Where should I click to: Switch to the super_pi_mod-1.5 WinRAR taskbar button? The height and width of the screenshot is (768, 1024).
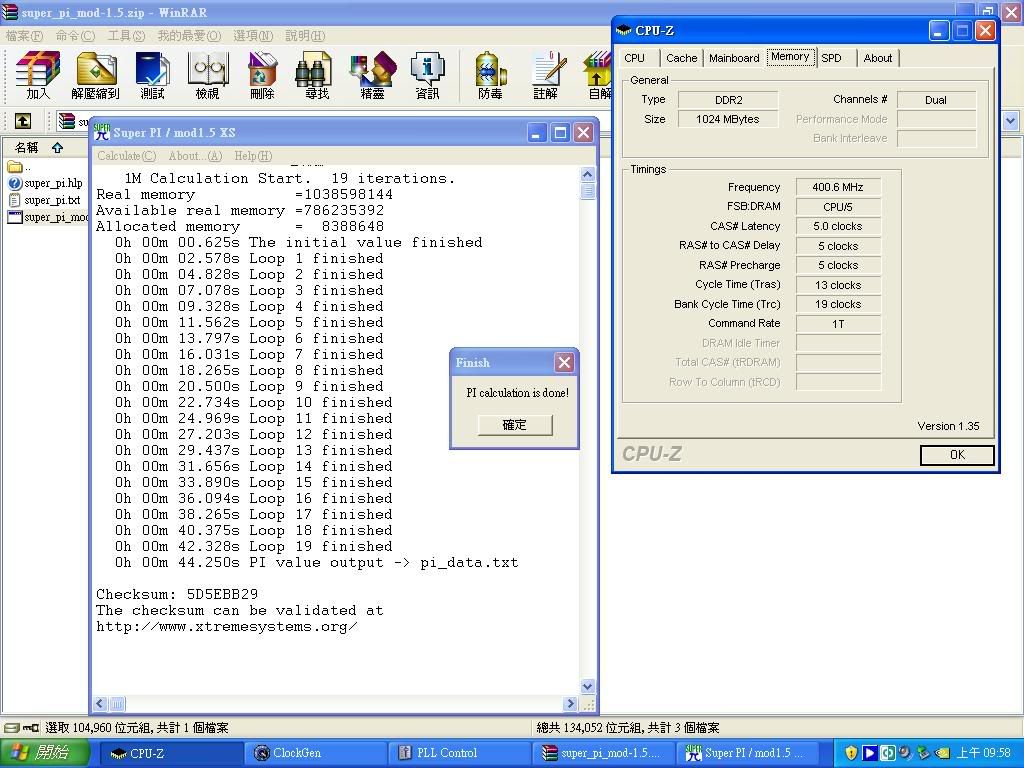pyautogui.click(x=605, y=753)
